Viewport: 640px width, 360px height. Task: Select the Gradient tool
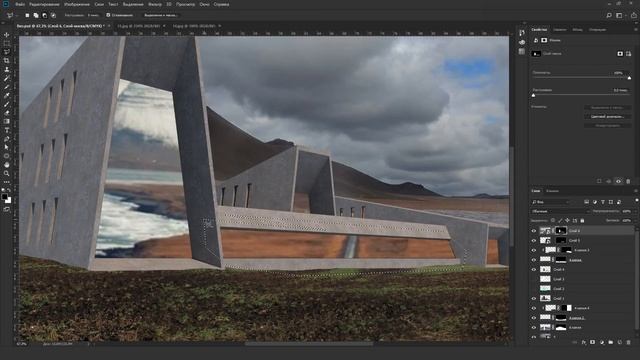(7, 121)
